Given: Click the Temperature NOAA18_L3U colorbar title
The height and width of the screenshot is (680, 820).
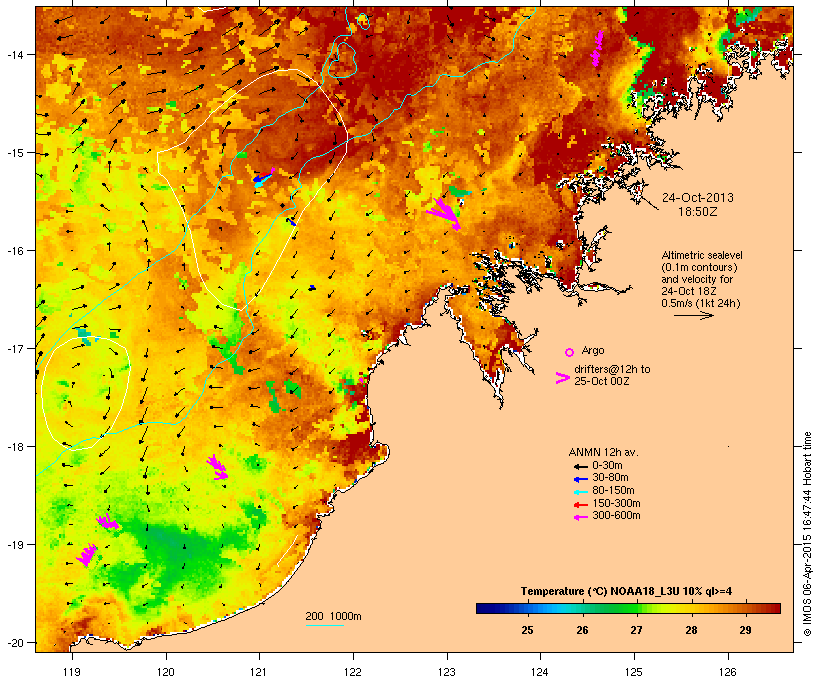Looking at the screenshot, I should (626, 592).
